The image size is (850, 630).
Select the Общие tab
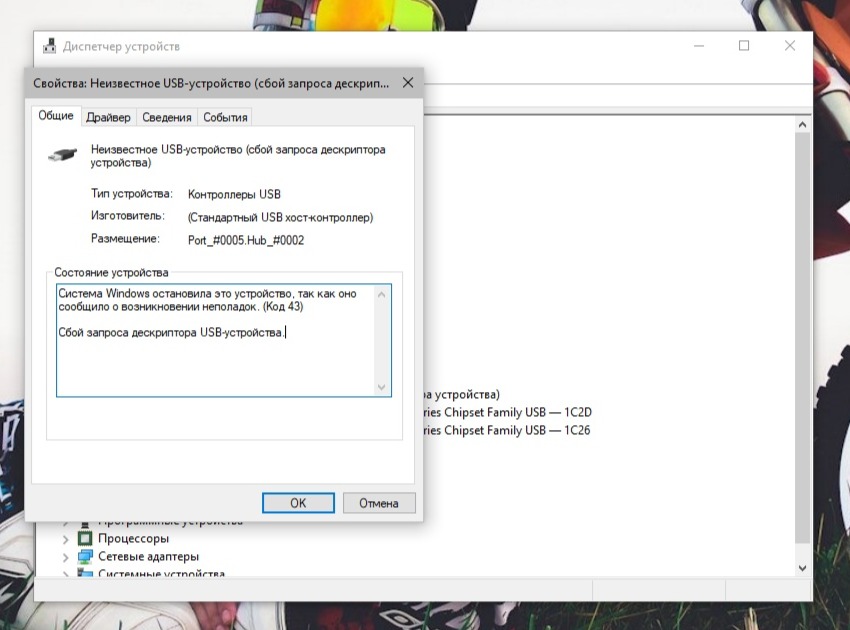tap(56, 115)
